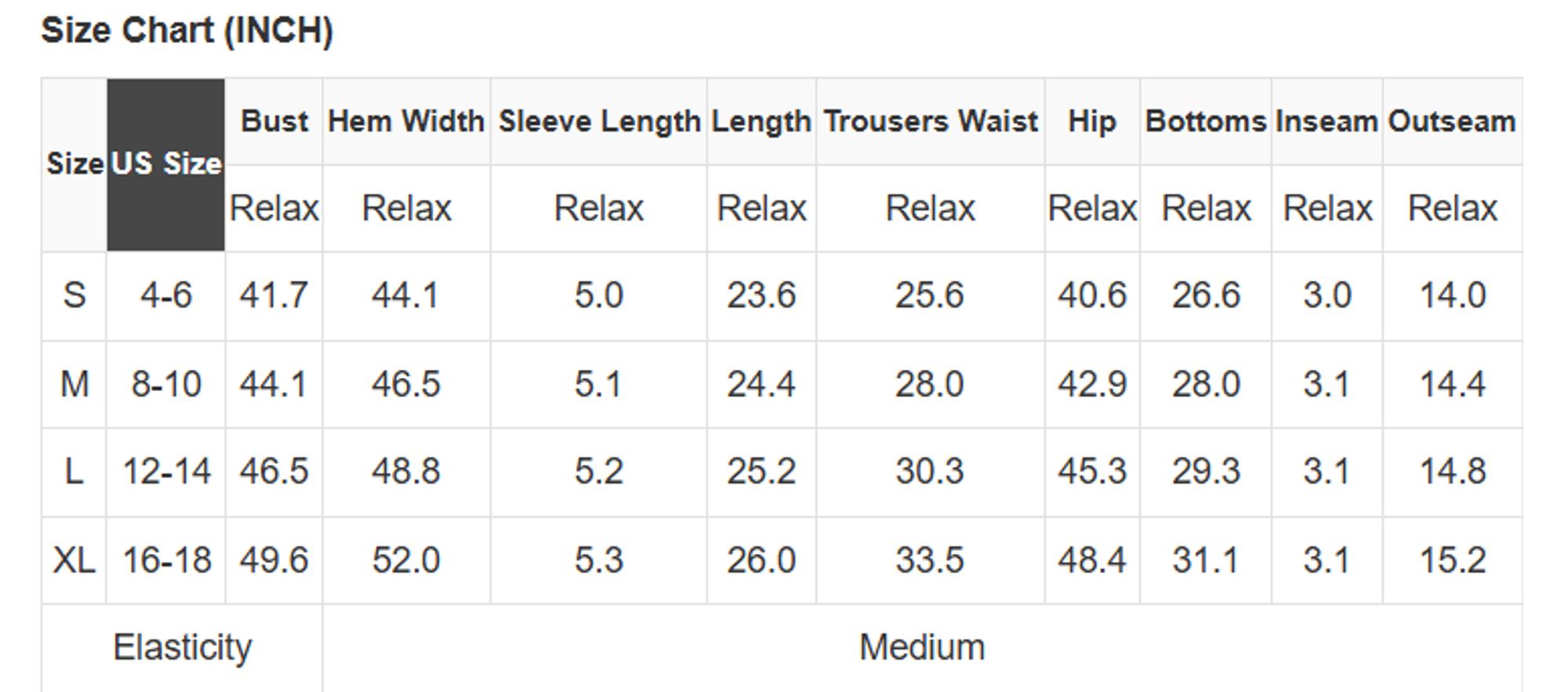Select the Bust column header
Viewport: 1568px width, 692px height.
[274, 121]
